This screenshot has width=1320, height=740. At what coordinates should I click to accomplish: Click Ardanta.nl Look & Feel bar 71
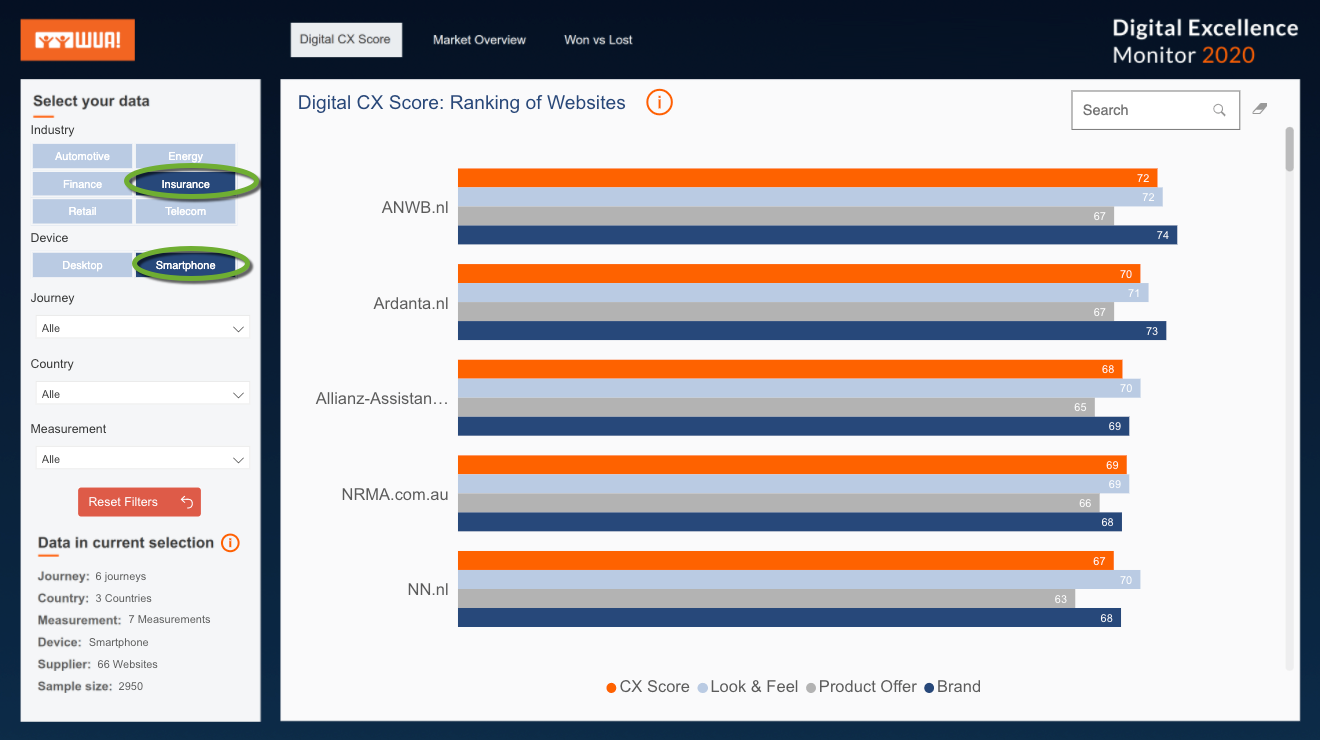pyautogui.click(x=803, y=293)
